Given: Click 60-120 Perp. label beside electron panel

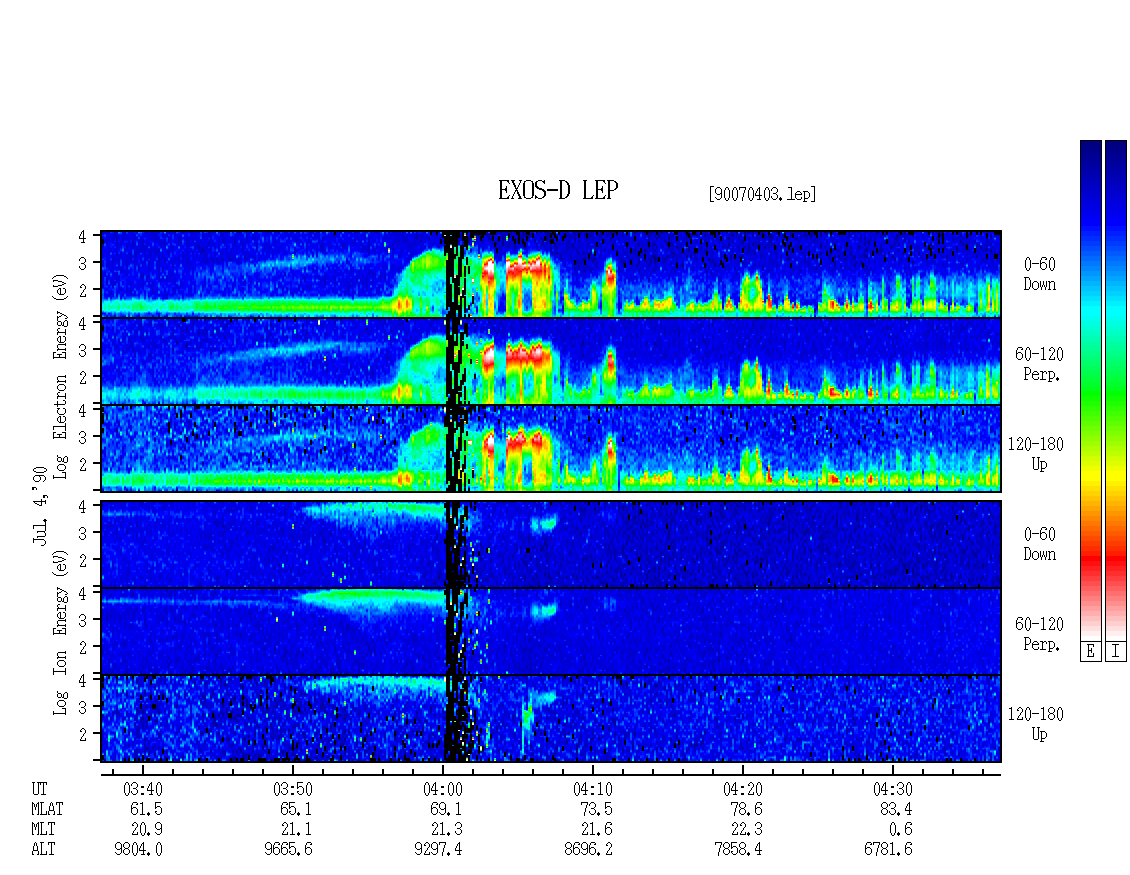Looking at the screenshot, I should 1039,364.
